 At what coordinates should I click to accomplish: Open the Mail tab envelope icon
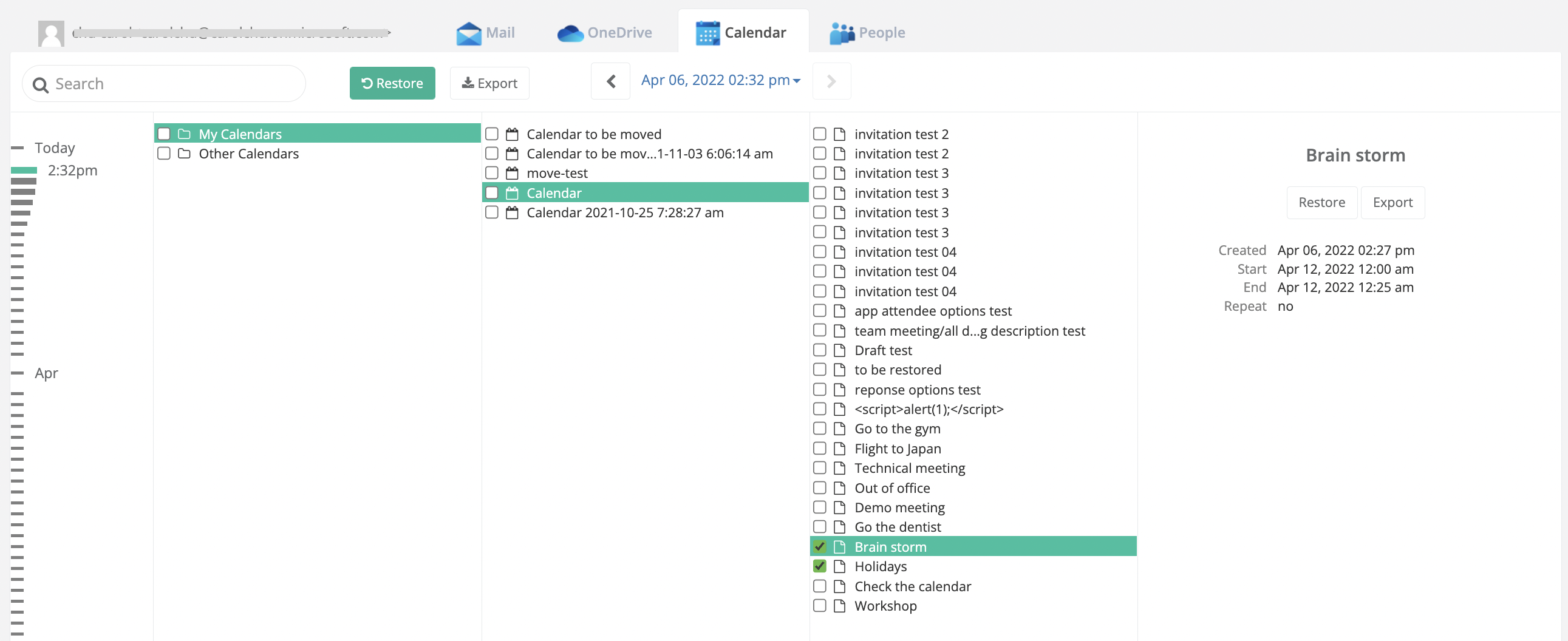(x=468, y=33)
